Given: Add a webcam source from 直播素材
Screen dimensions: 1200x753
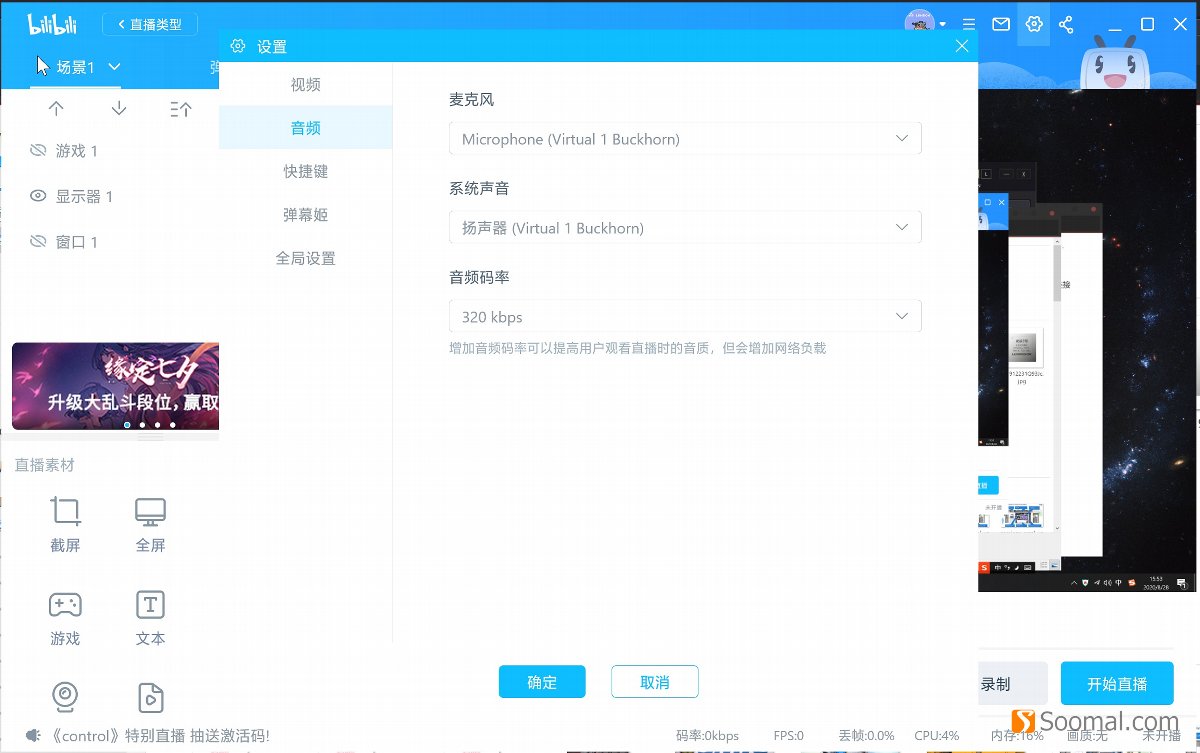Looking at the screenshot, I should (65, 697).
